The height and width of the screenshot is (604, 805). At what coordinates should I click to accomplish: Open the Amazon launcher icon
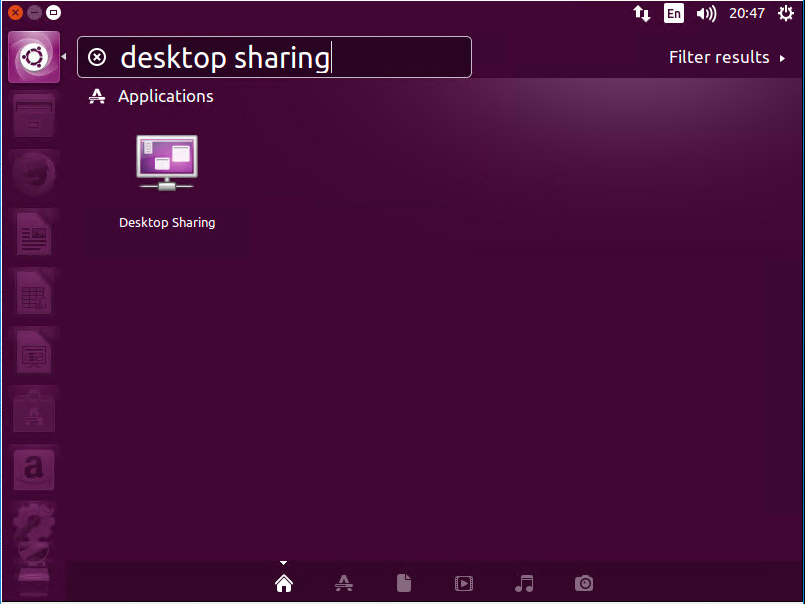point(34,468)
